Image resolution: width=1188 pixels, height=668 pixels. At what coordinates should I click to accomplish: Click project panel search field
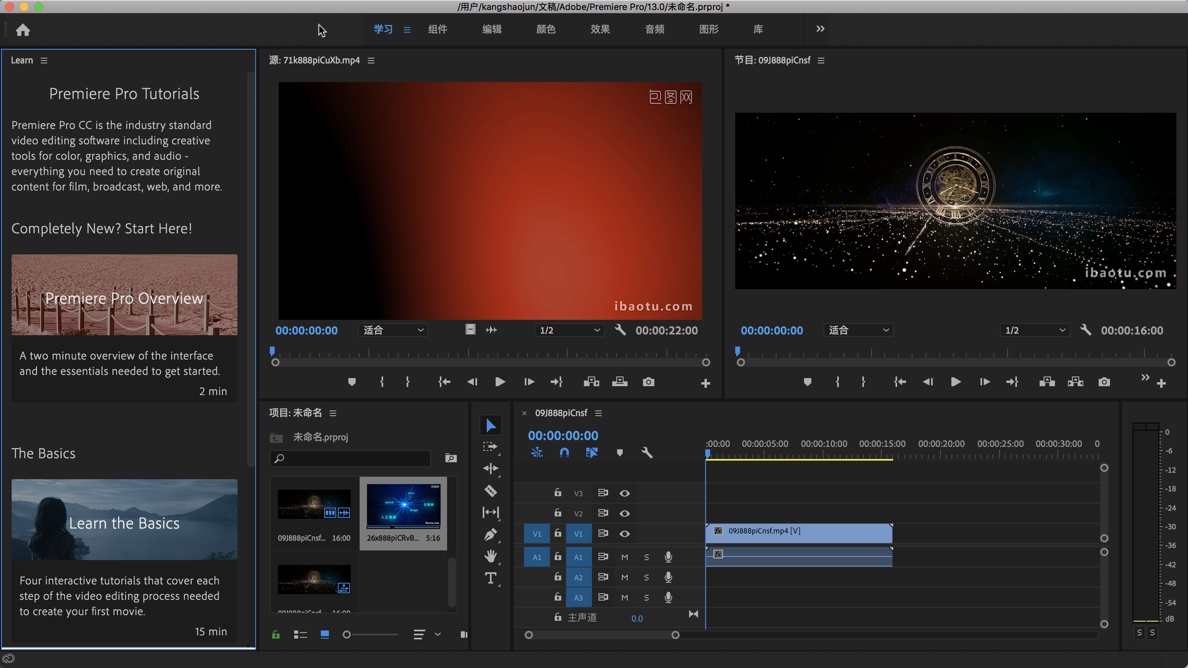pos(351,458)
